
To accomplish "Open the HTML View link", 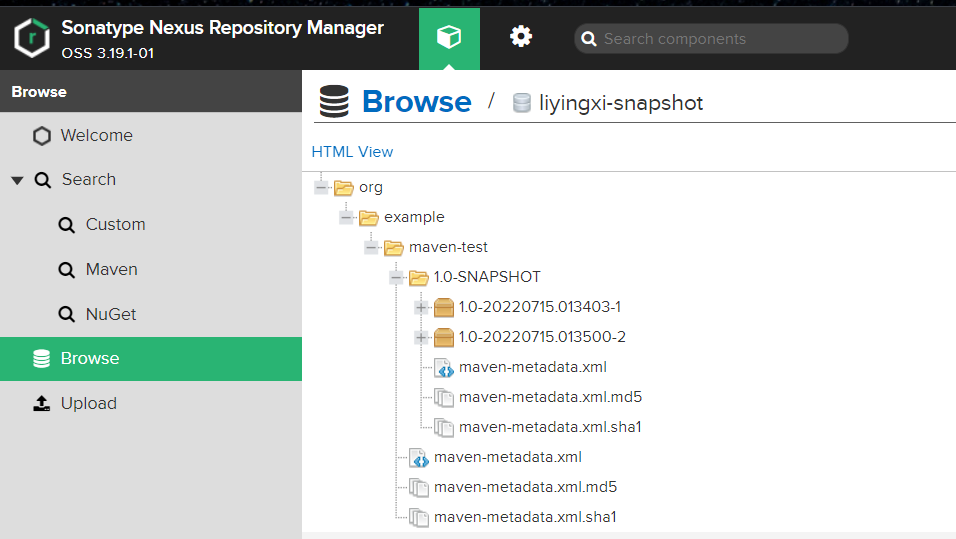I will [x=352, y=152].
